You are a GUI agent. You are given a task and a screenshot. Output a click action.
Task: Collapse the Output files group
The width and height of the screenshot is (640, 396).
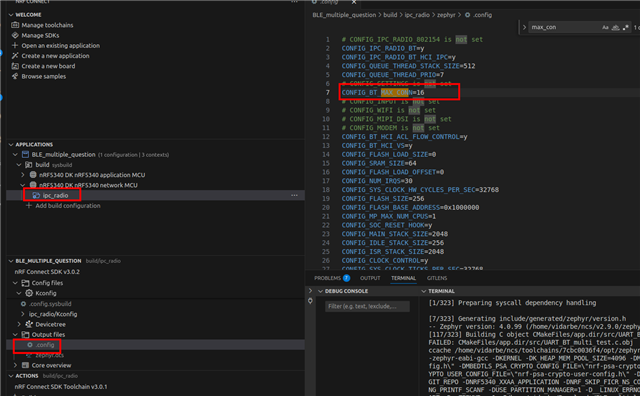(x=16, y=334)
